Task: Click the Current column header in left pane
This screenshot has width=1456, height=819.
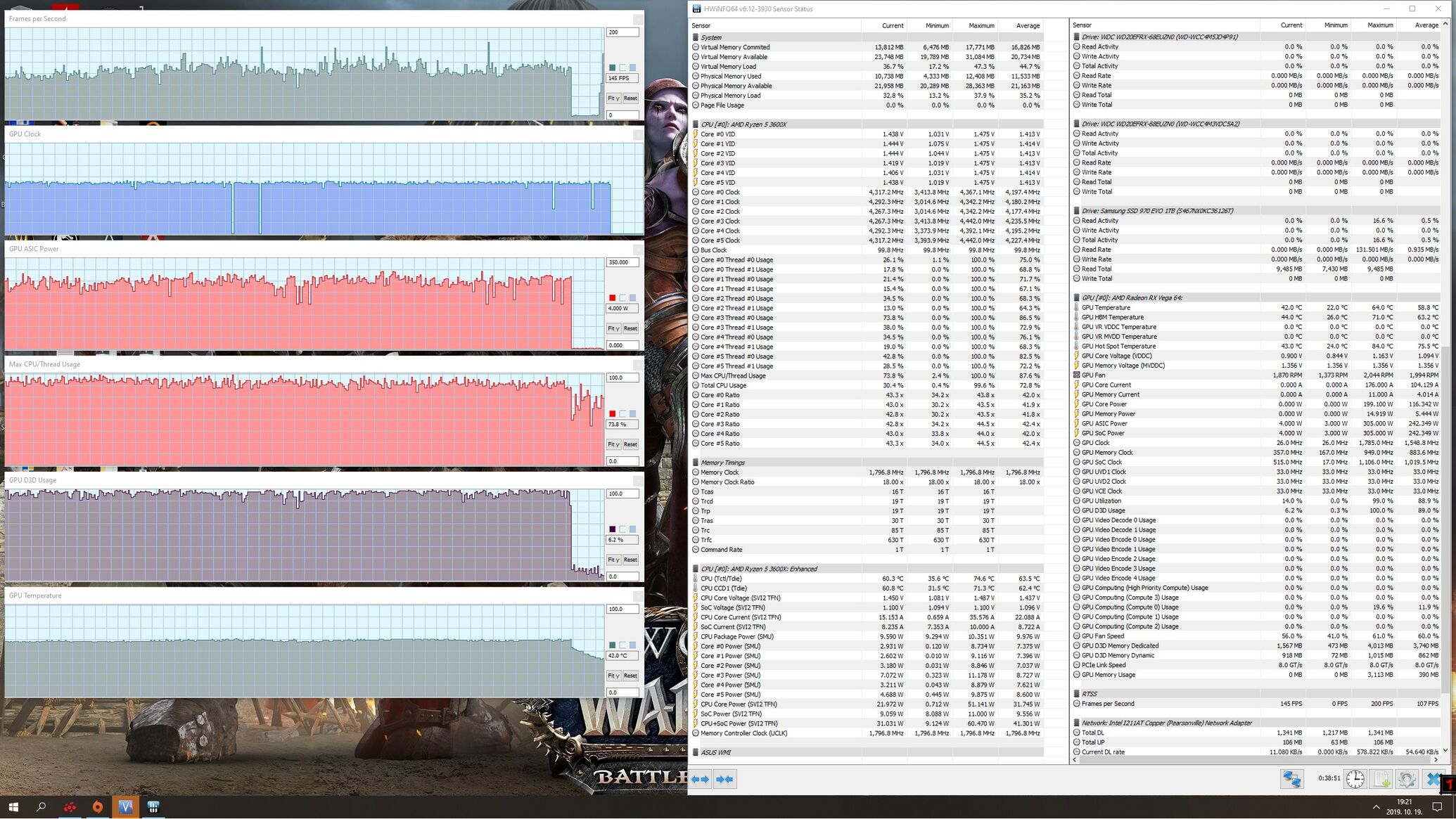Action: pos(893,25)
